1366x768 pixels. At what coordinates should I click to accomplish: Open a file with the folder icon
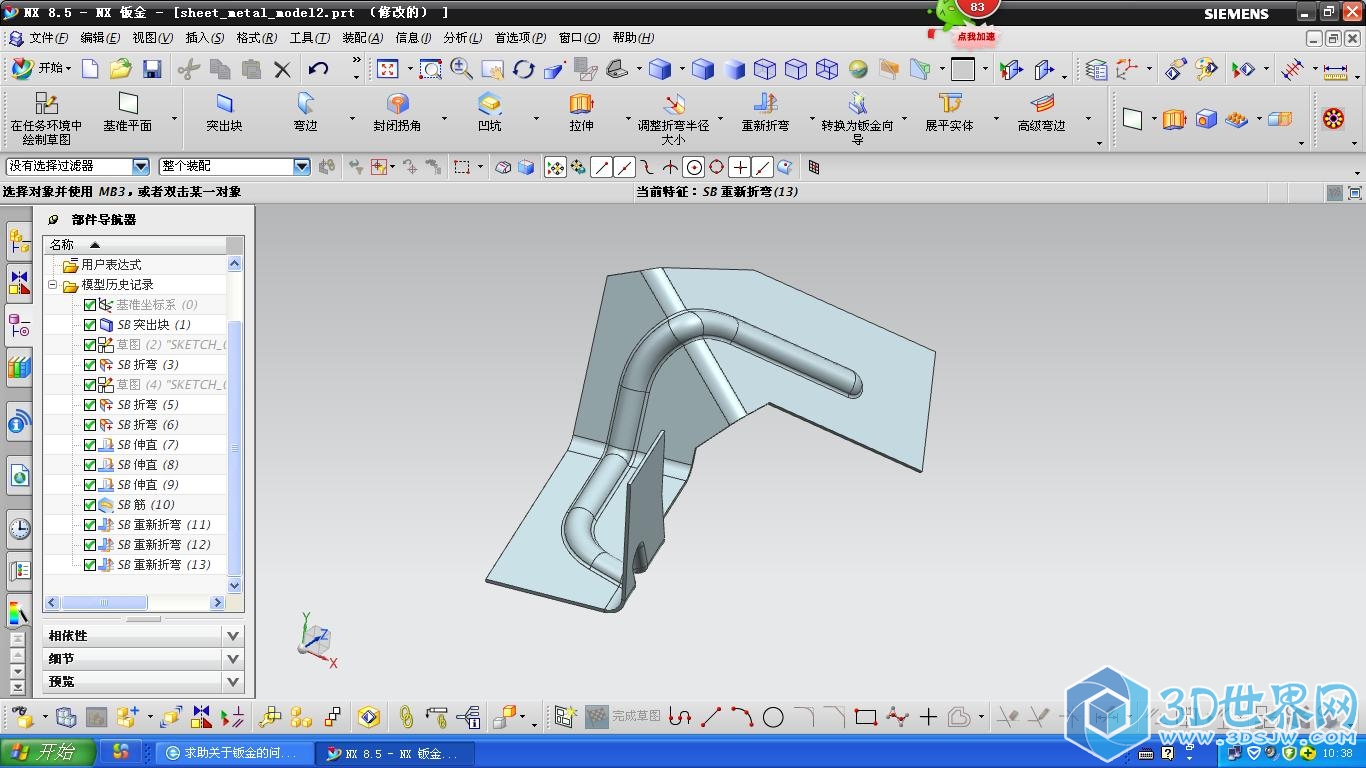pyautogui.click(x=121, y=69)
